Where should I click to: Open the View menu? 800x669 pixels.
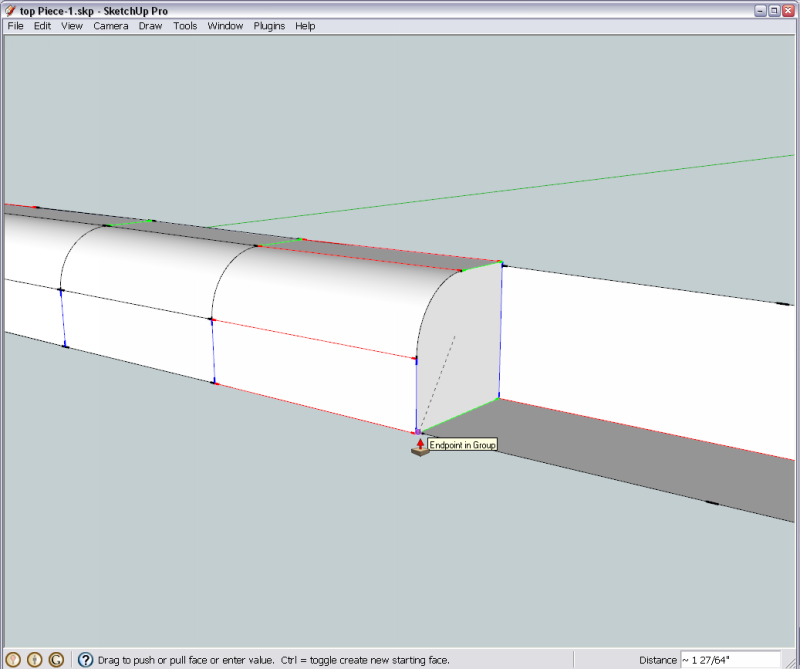[x=72, y=26]
